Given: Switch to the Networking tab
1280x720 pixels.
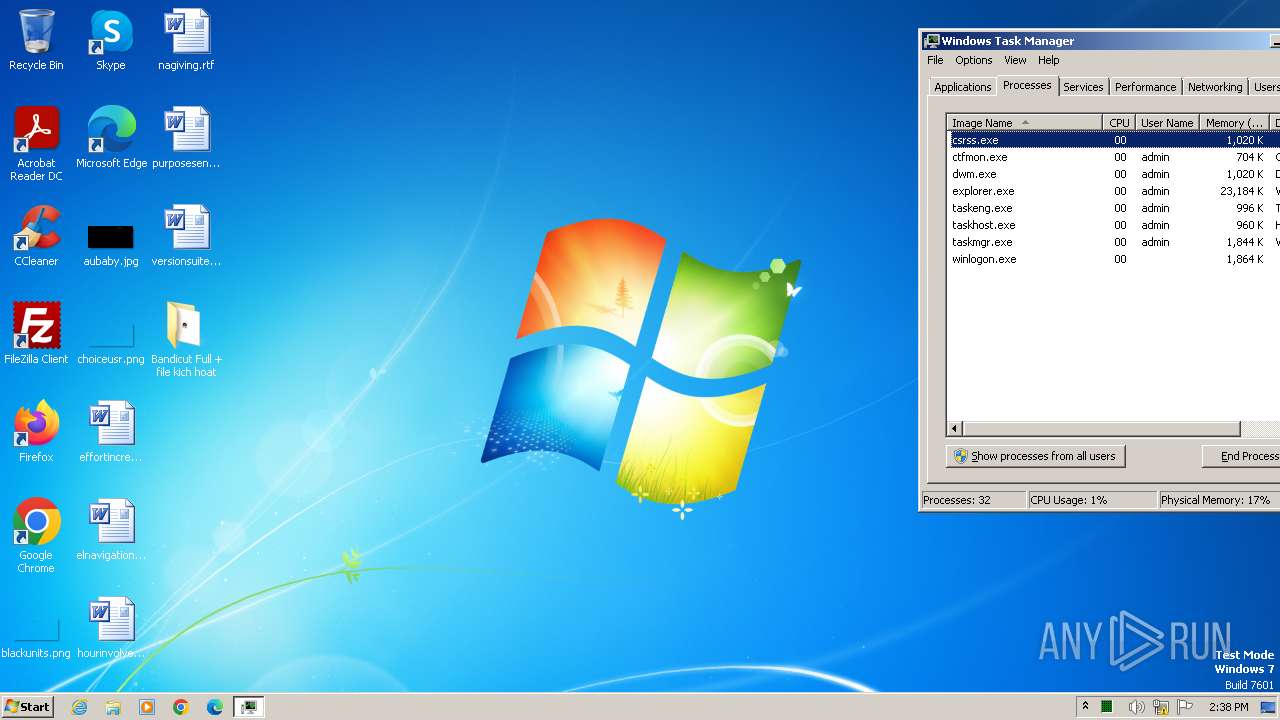Looking at the screenshot, I should click(x=1215, y=87).
